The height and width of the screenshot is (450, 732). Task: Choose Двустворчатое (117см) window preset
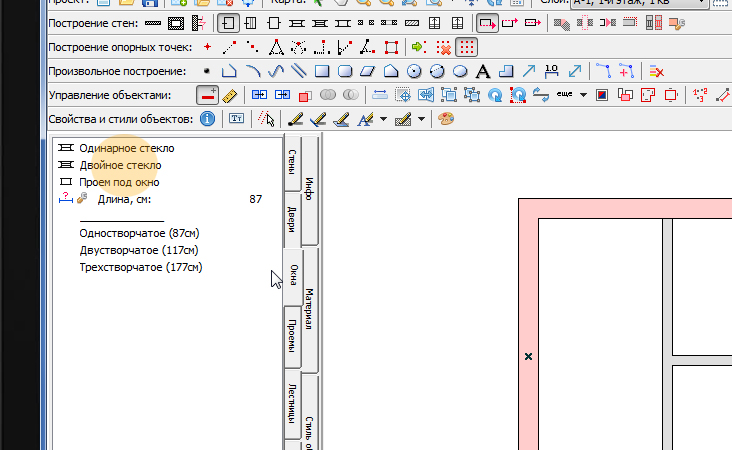(x=138, y=250)
